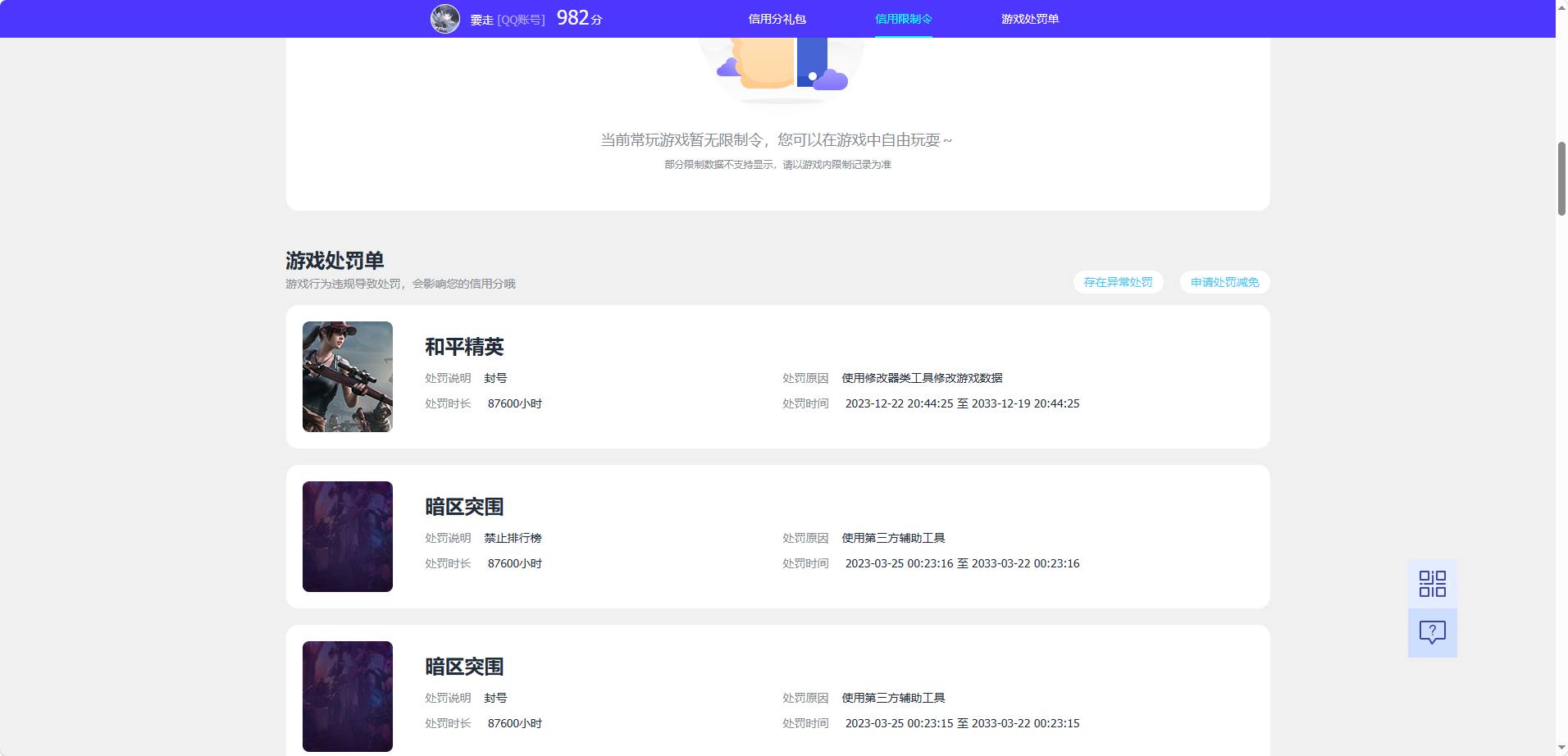Go to 游戏处罚单 tab
Screen dimensions: 1568x756
coord(1029,19)
